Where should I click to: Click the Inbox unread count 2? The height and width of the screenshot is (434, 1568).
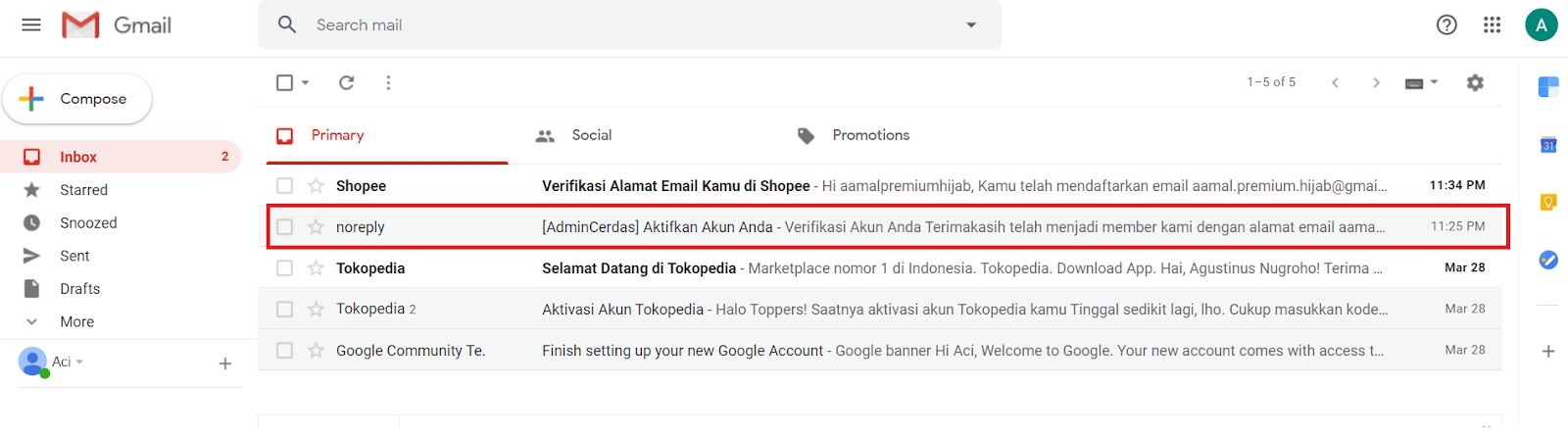coord(224,157)
